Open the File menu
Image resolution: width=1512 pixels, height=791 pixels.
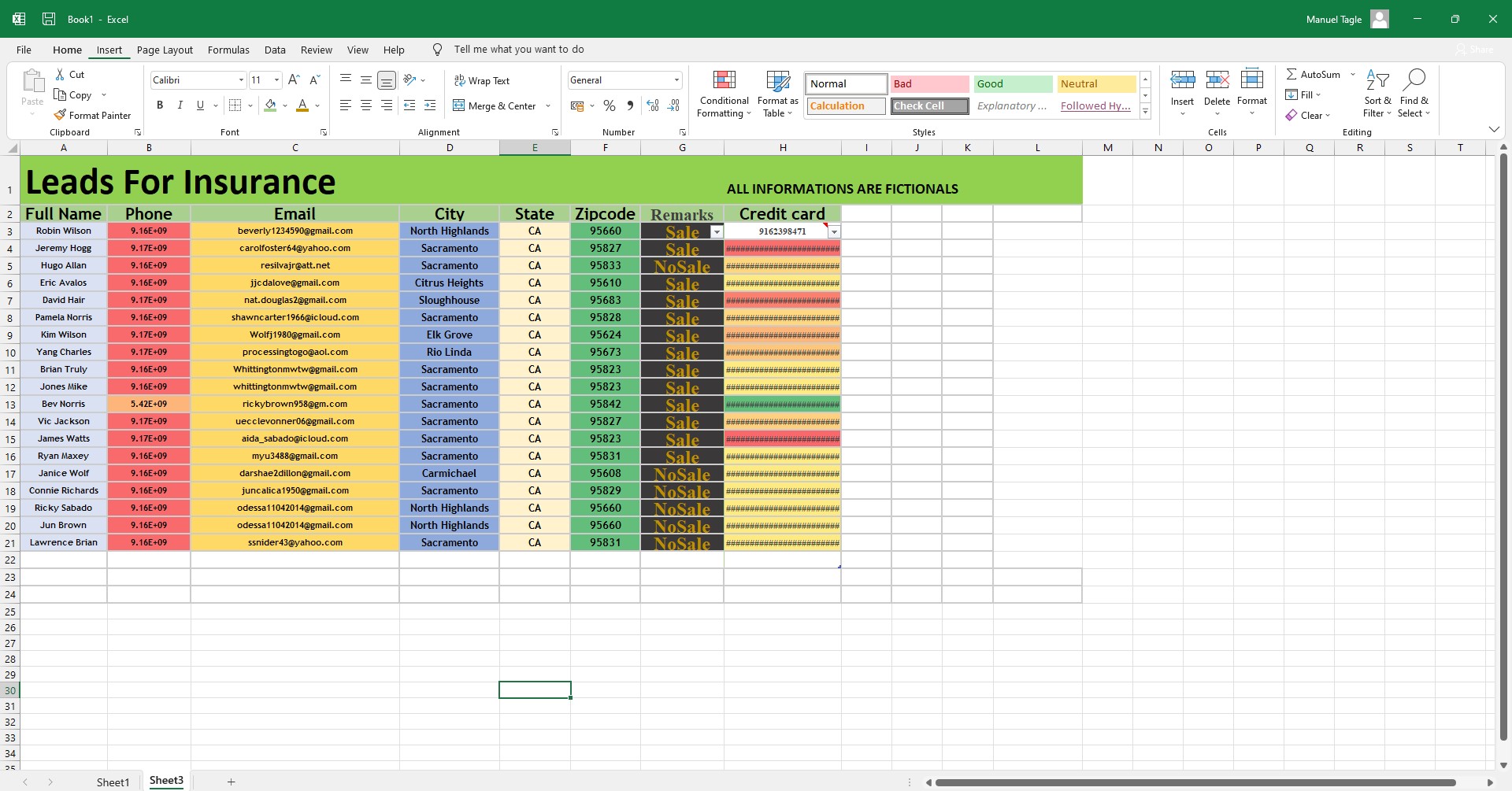(x=24, y=50)
